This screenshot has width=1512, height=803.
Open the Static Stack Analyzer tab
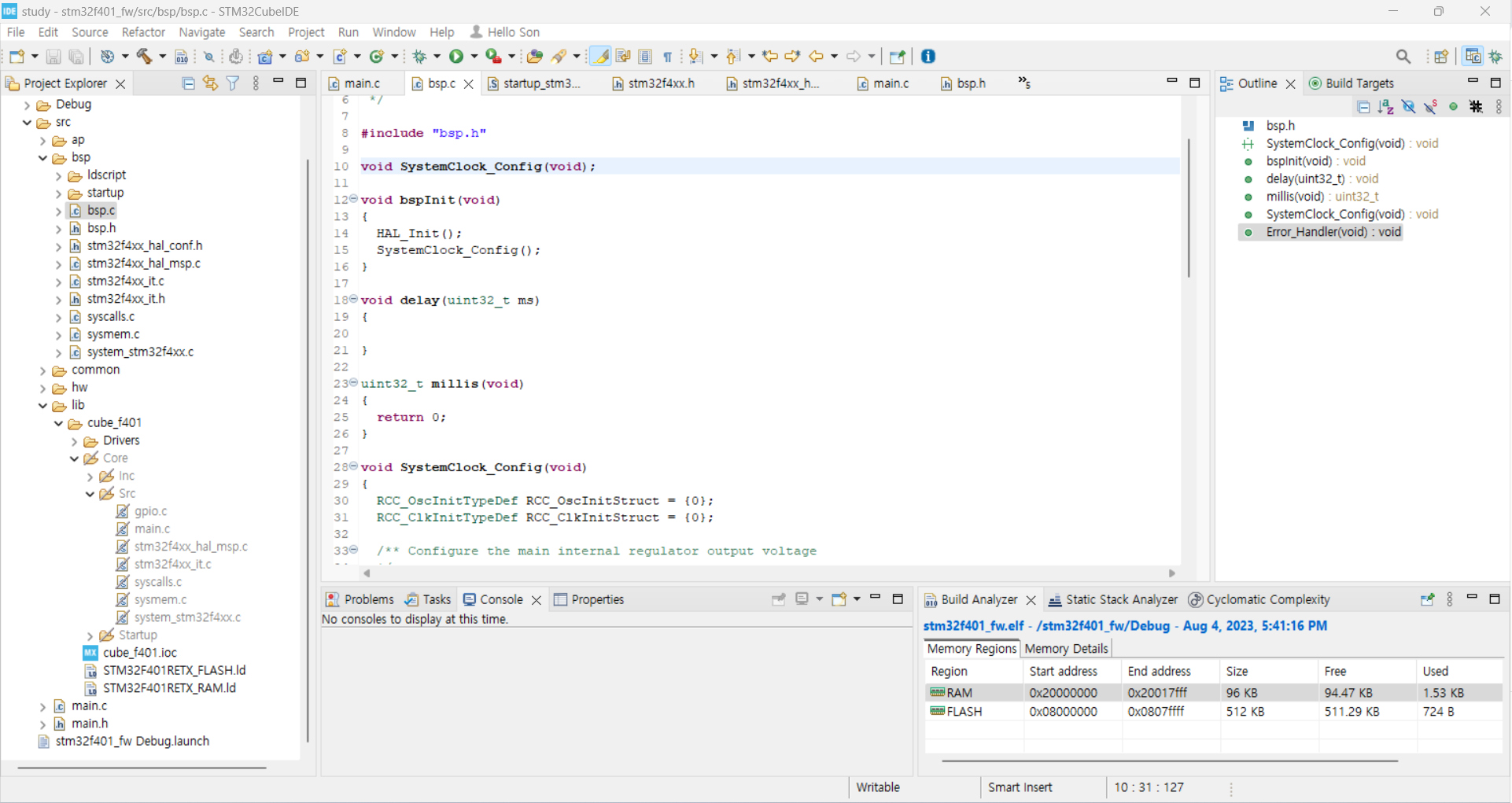coord(1113,599)
